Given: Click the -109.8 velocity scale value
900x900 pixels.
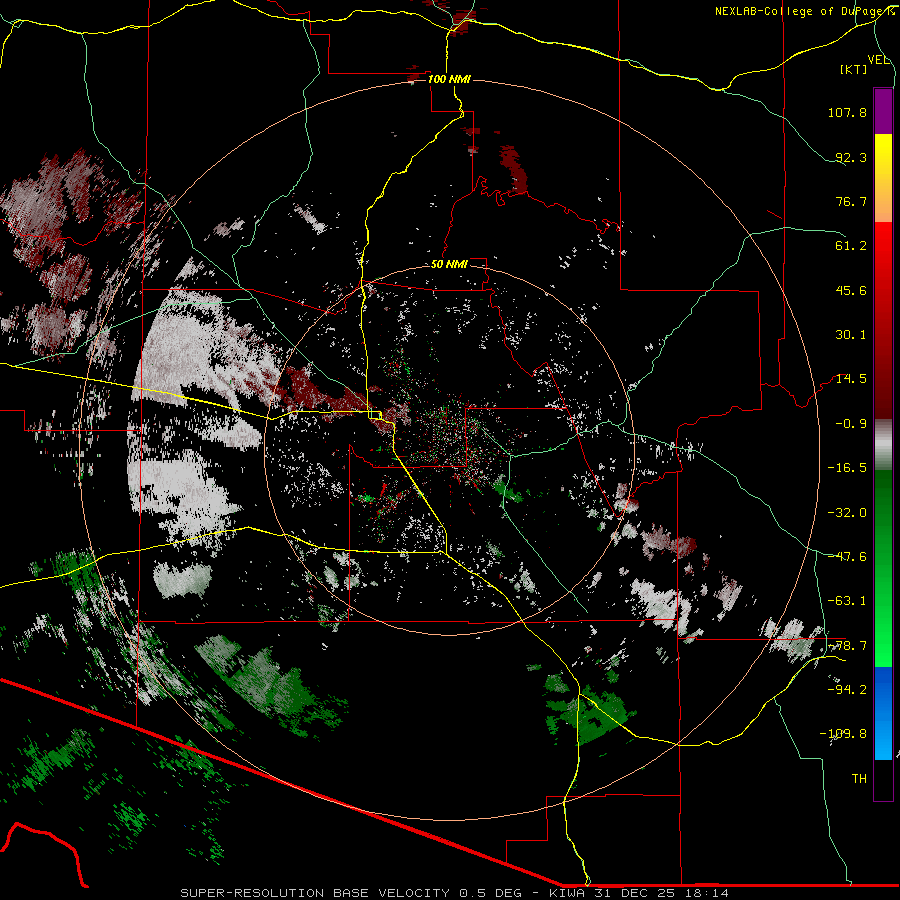Looking at the screenshot, I should coord(843,734).
